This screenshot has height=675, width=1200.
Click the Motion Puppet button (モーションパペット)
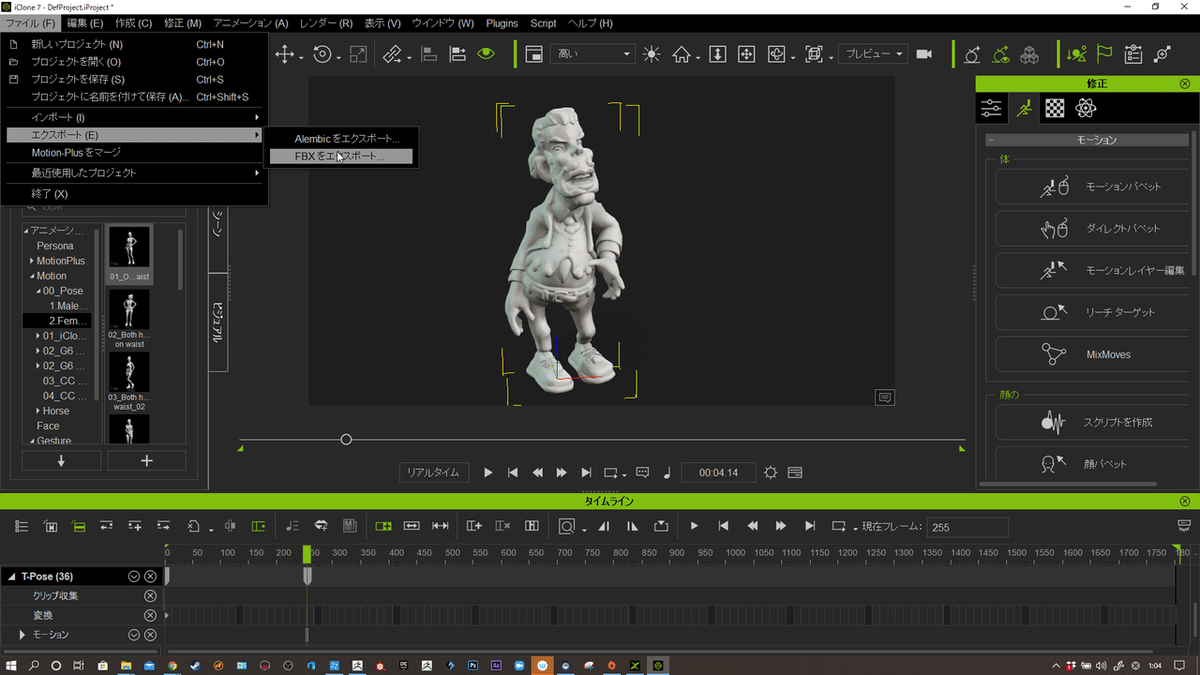[x=1091, y=187]
